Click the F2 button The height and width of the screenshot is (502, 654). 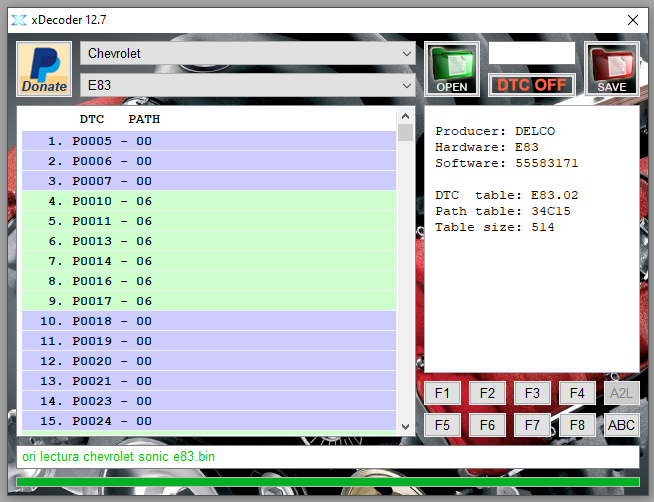[487, 393]
